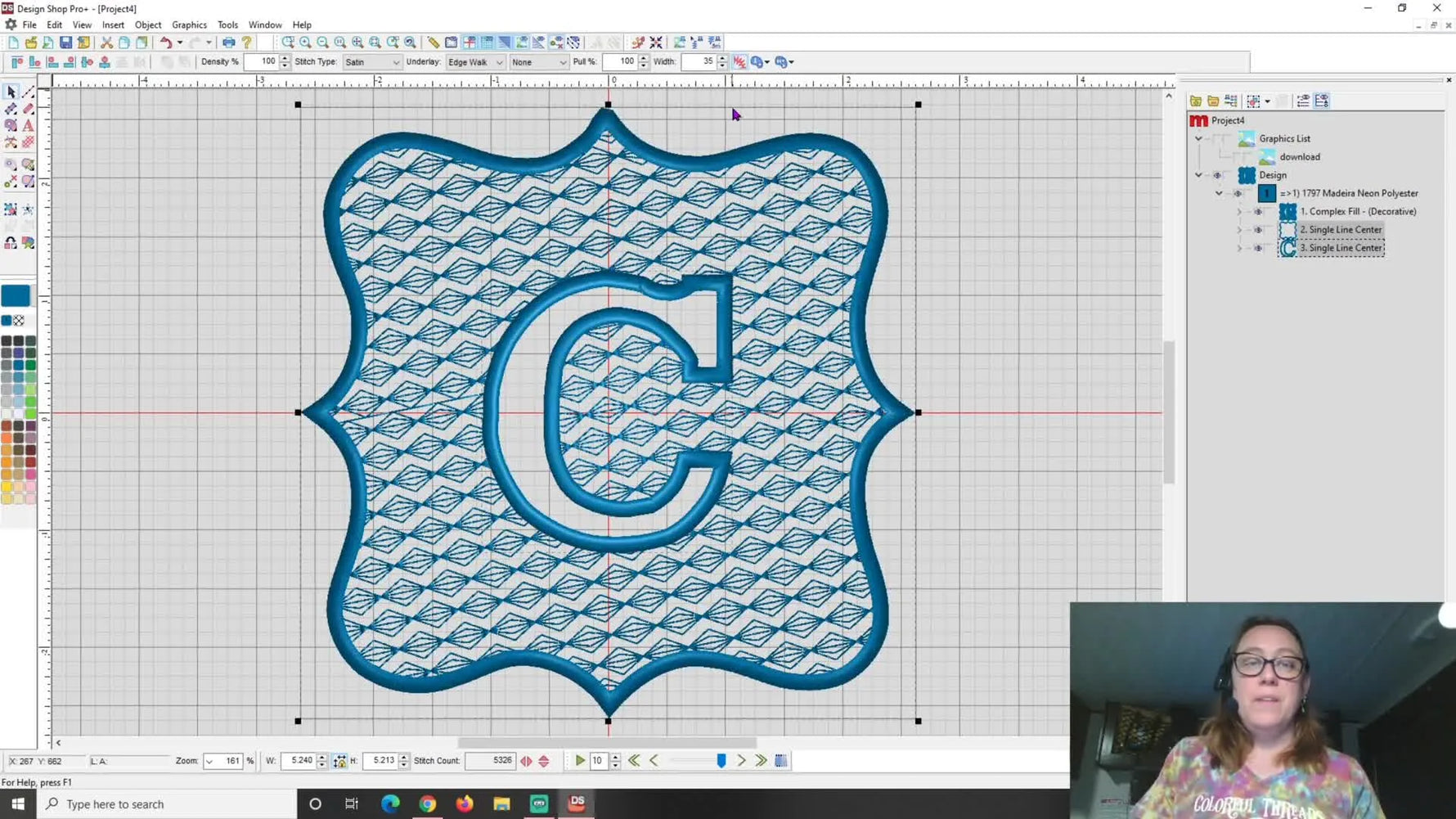
Task: Click the Measure (ruler) tool icon
Action: click(x=434, y=43)
